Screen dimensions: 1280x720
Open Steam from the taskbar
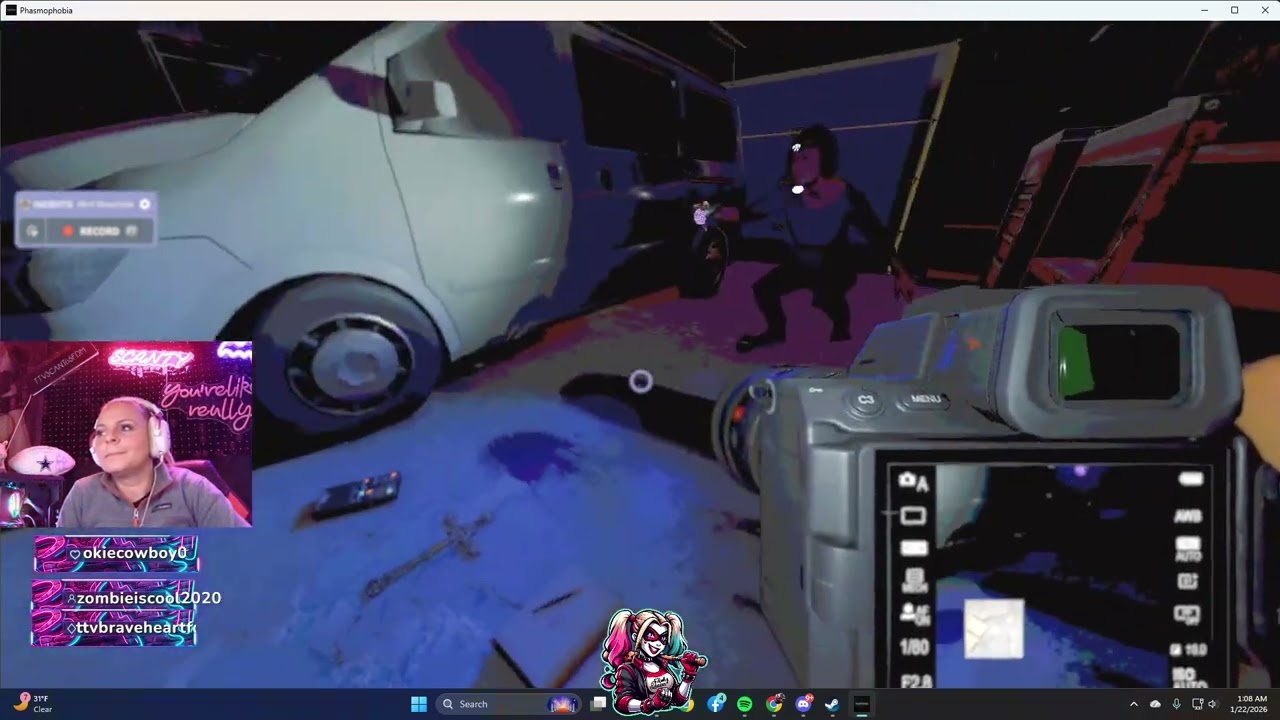[x=832, y=704]
